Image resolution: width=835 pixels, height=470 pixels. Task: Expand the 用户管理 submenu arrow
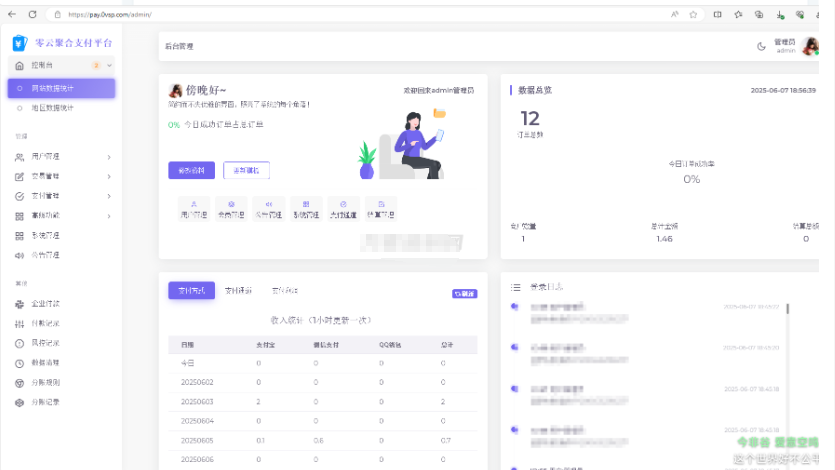click(x=109, y=157)
